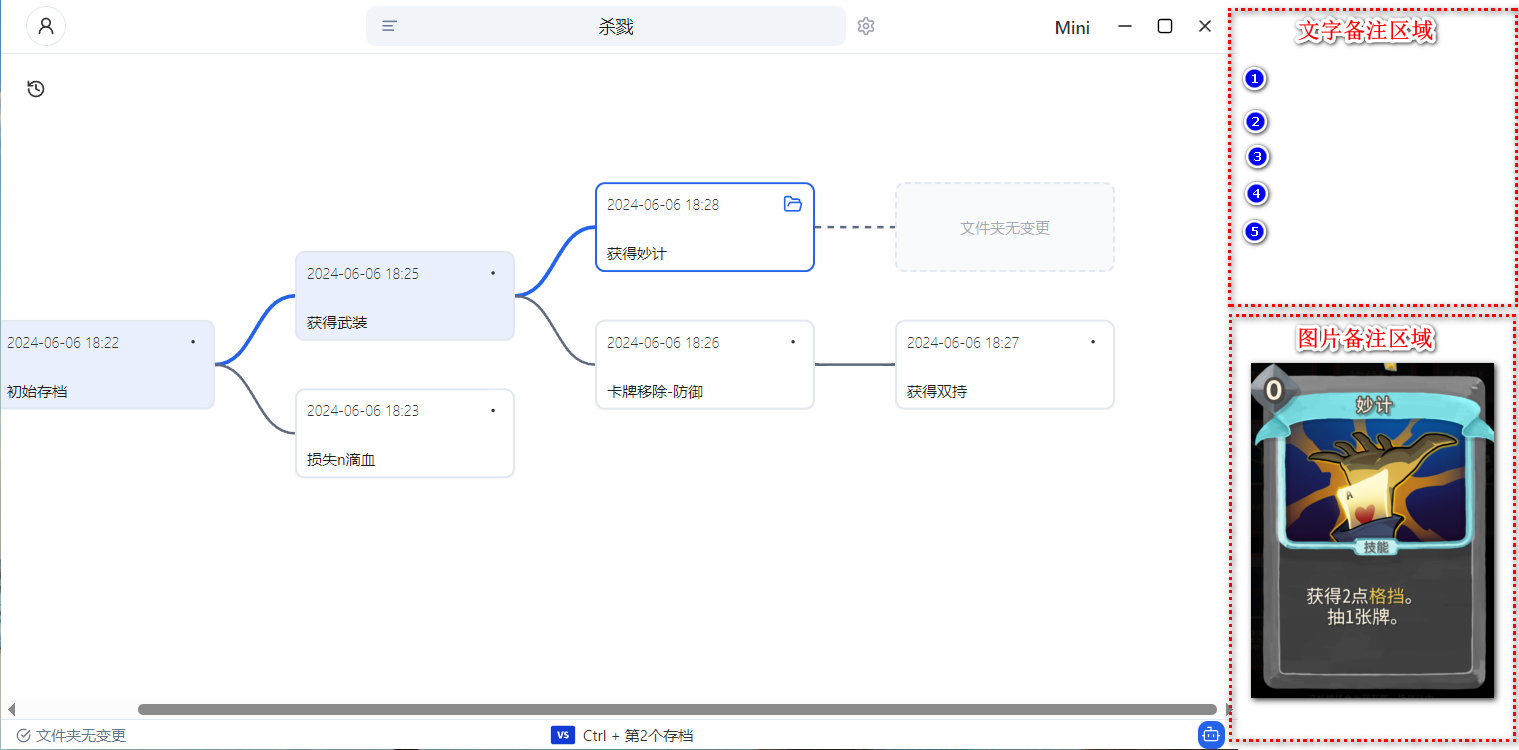Image resolution: width=1519 pixels, height=750 pixels.
Task: Open the user account profile icon
Action: 46,26
